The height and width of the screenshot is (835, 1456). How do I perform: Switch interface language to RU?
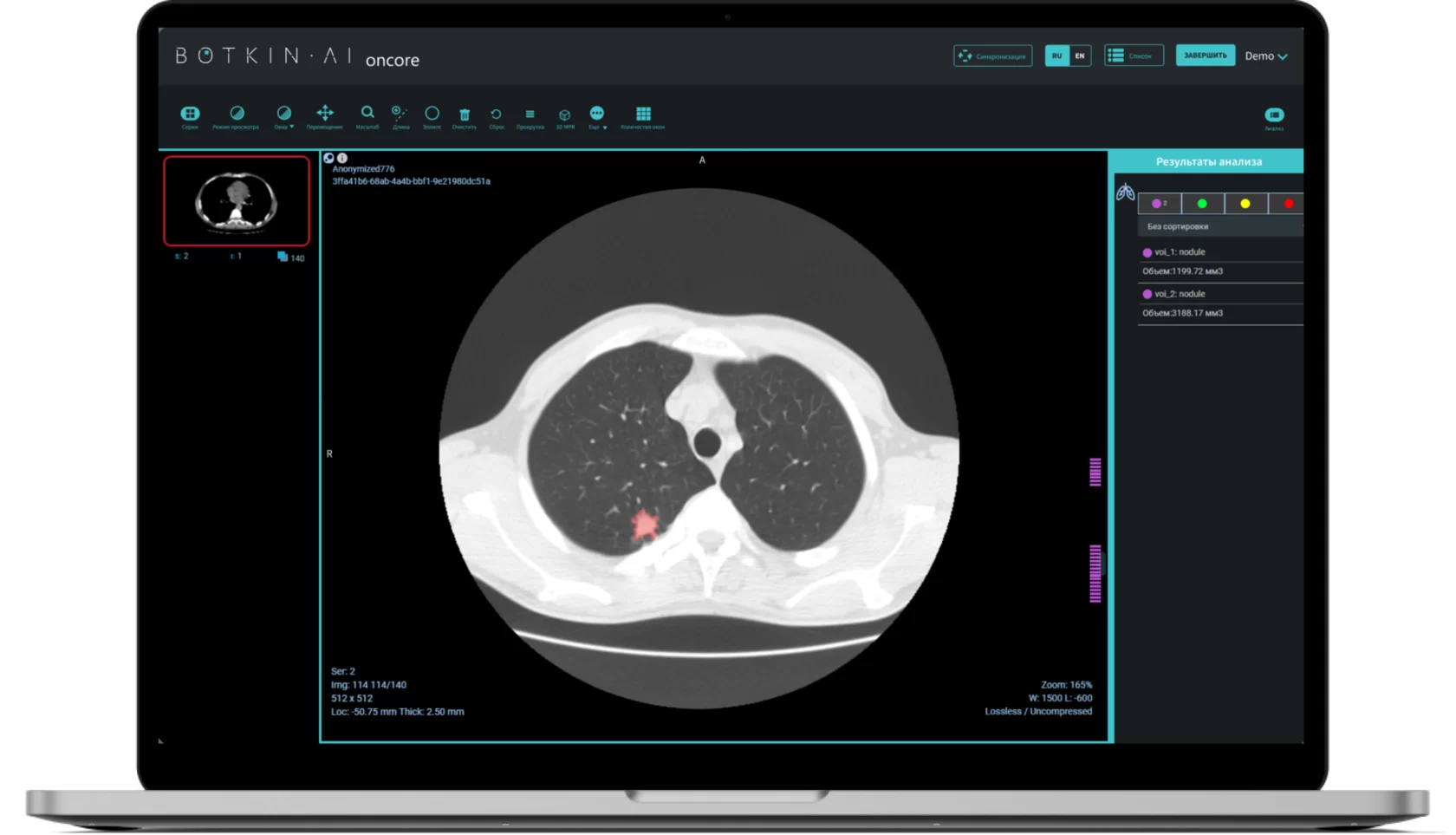click(x=1057, y=55)
